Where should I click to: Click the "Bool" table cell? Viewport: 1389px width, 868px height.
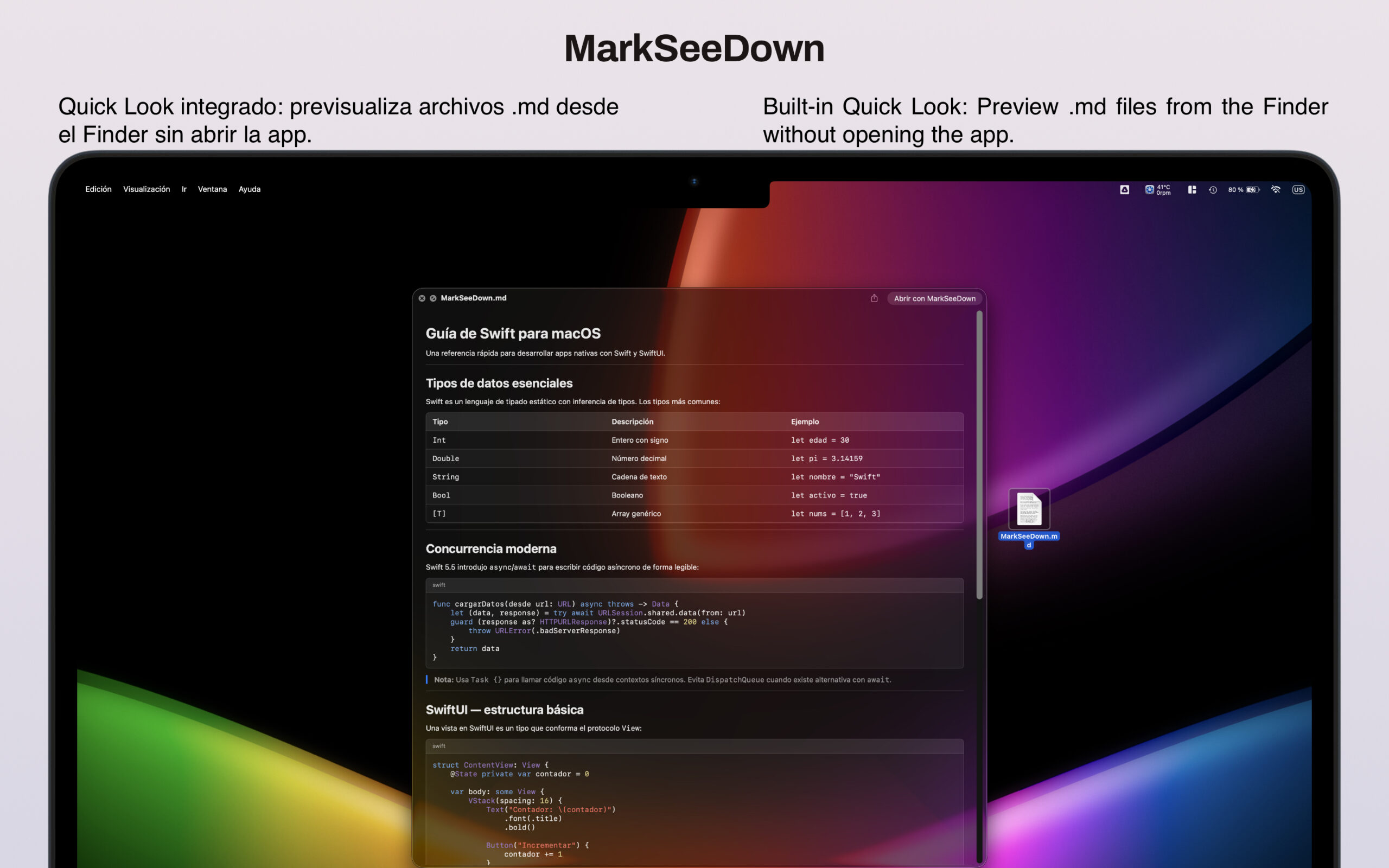pyautogui.click(x=441, y=495)
